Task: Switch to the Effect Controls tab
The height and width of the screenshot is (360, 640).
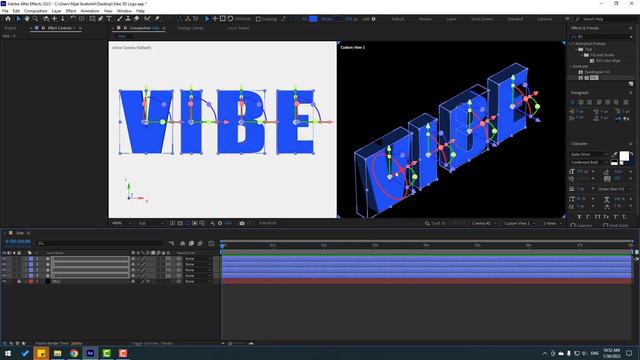Action: coord(60,28)
